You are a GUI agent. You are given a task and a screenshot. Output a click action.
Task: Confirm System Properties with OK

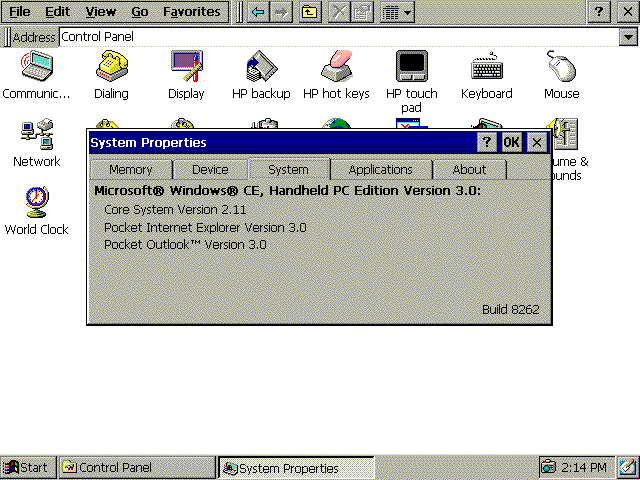click(x=511, y=142)
